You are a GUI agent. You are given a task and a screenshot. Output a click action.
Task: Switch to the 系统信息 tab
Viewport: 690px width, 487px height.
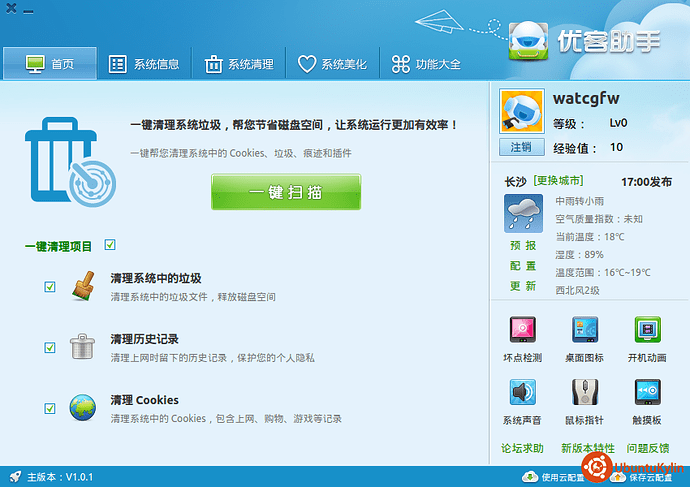click(144, 64)
